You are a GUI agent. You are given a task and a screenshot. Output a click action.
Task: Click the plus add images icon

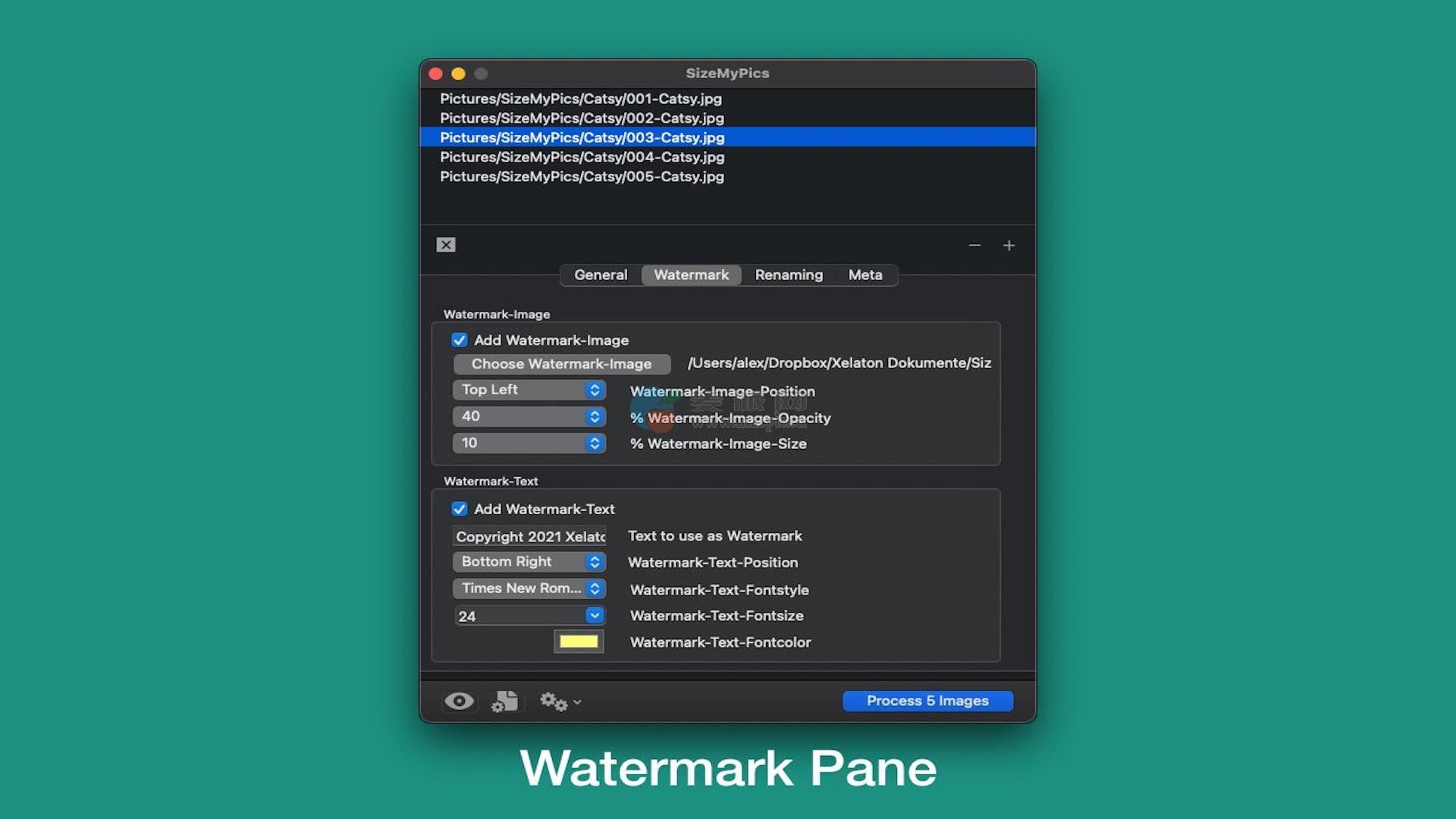pyautogui.click(x=1009, y=246)
